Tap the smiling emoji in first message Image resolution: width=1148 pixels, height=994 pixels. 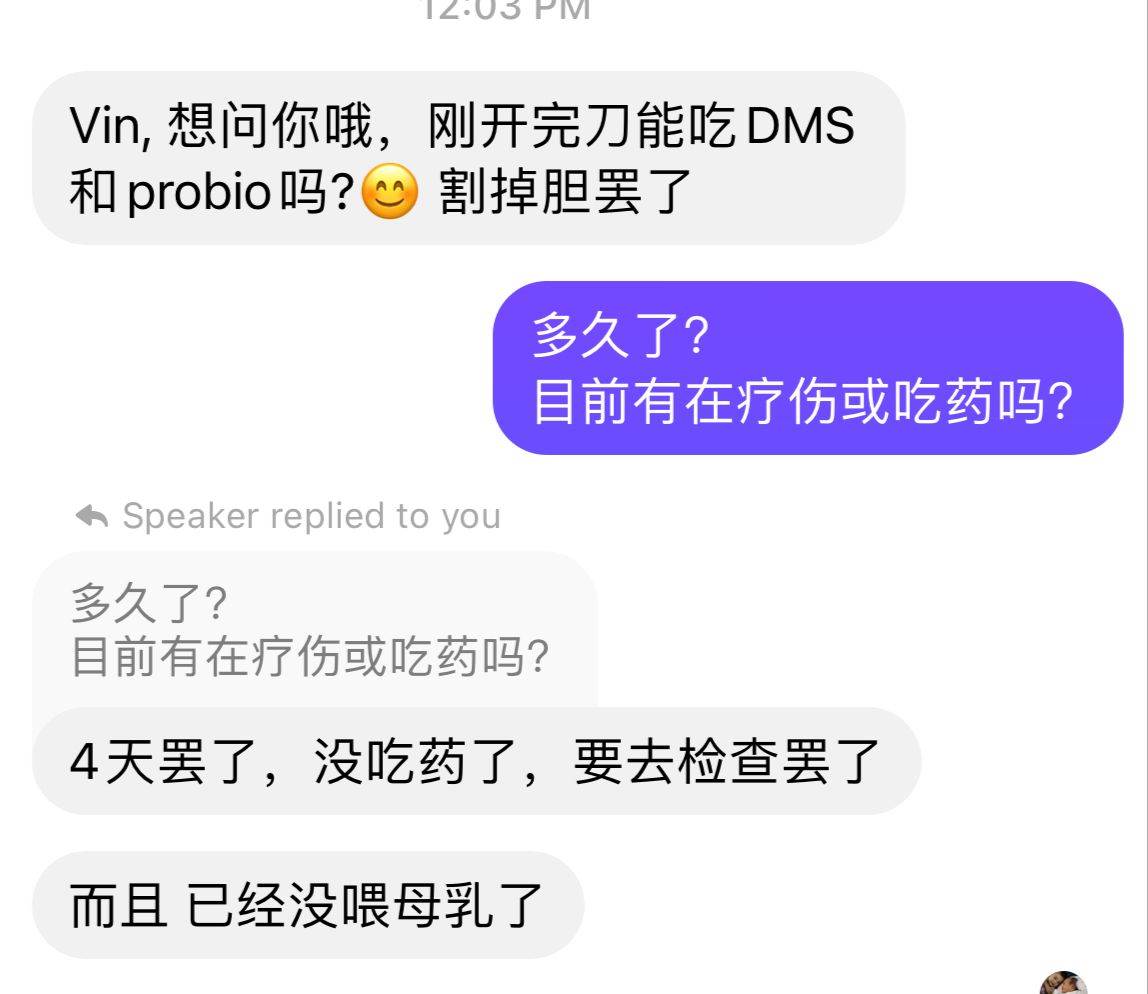tap(390, 191)
